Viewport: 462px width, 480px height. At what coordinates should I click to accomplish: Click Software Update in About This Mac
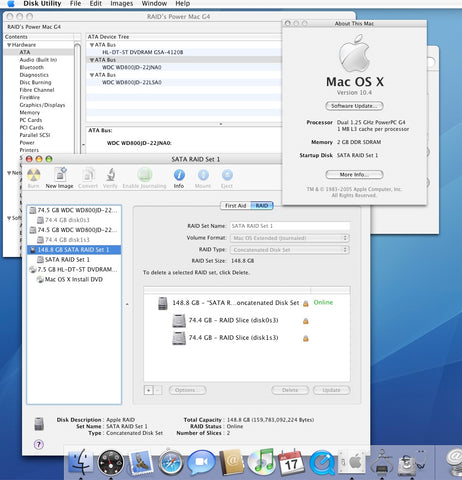(x=354, y=106)
